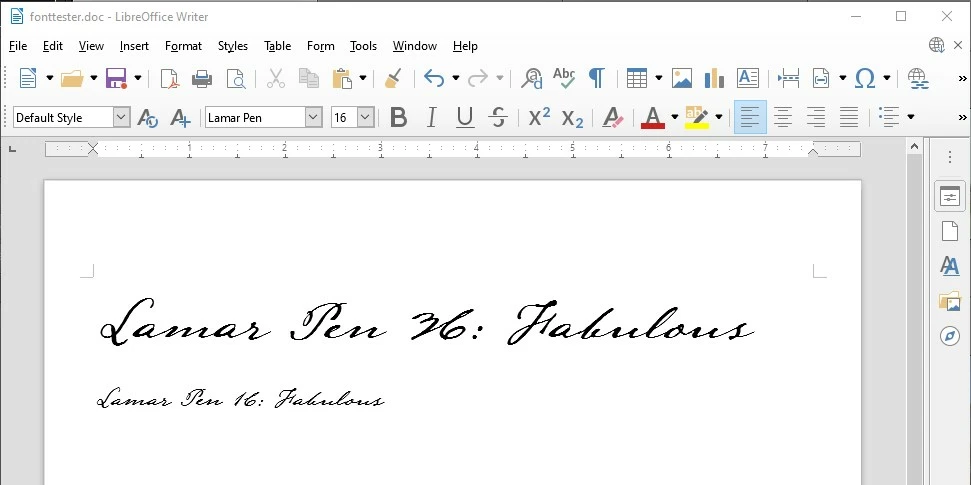
Task: Open the Tools menu
Action: [x=363, y=46]
